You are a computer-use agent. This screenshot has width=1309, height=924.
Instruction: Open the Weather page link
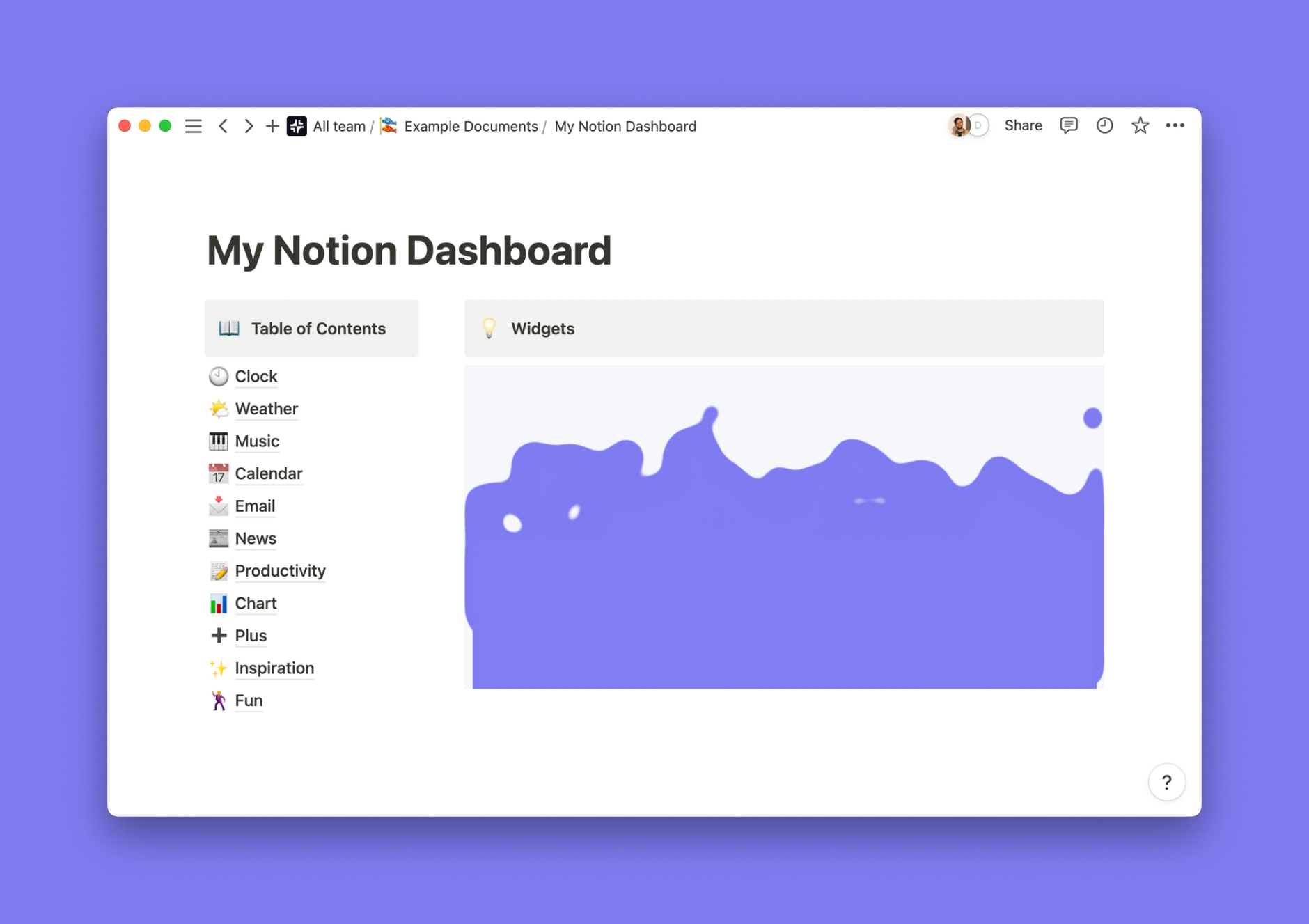pos(267,409)
